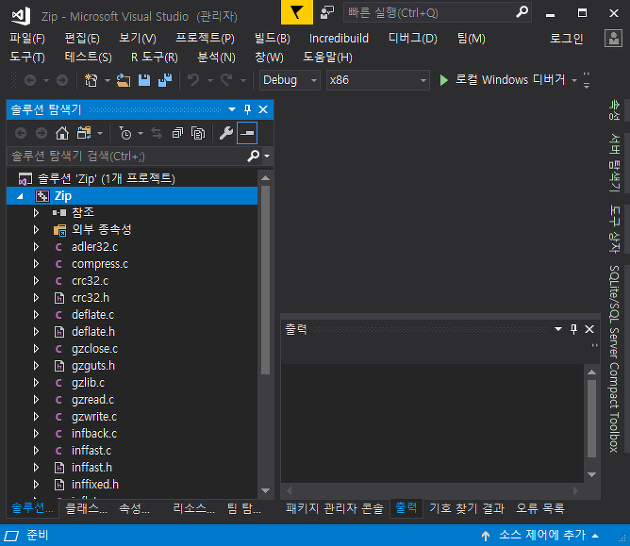
Task: Open the 빌드(B) menu
Action: point(272,38)
